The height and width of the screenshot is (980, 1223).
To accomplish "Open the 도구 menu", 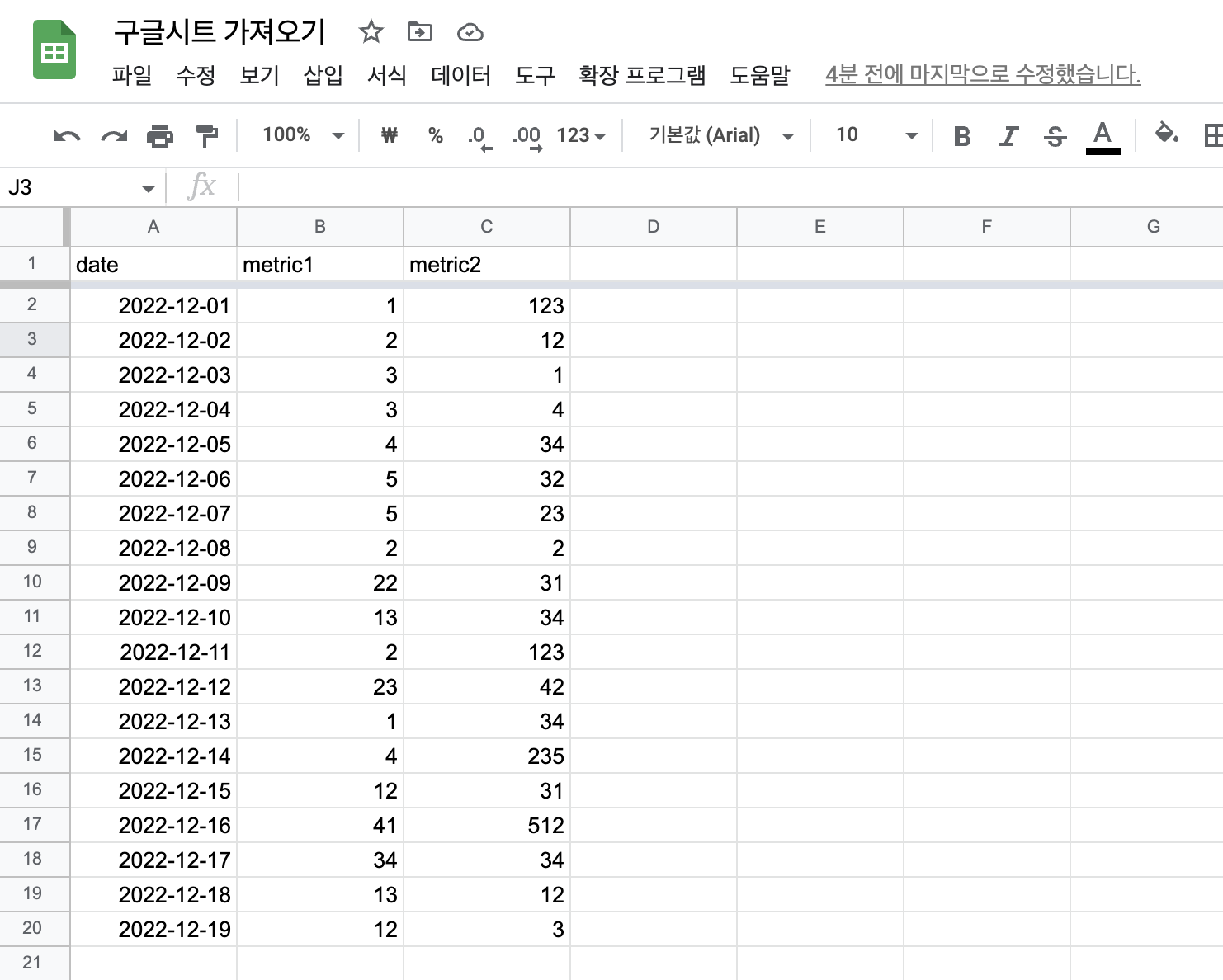I will click(x=535, y=76).
